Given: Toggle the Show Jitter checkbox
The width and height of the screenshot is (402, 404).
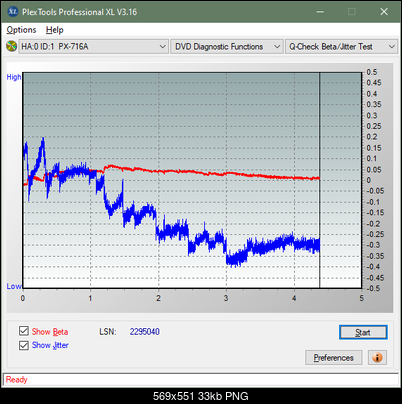Looking at the screenshot, I should pos(24,345).
